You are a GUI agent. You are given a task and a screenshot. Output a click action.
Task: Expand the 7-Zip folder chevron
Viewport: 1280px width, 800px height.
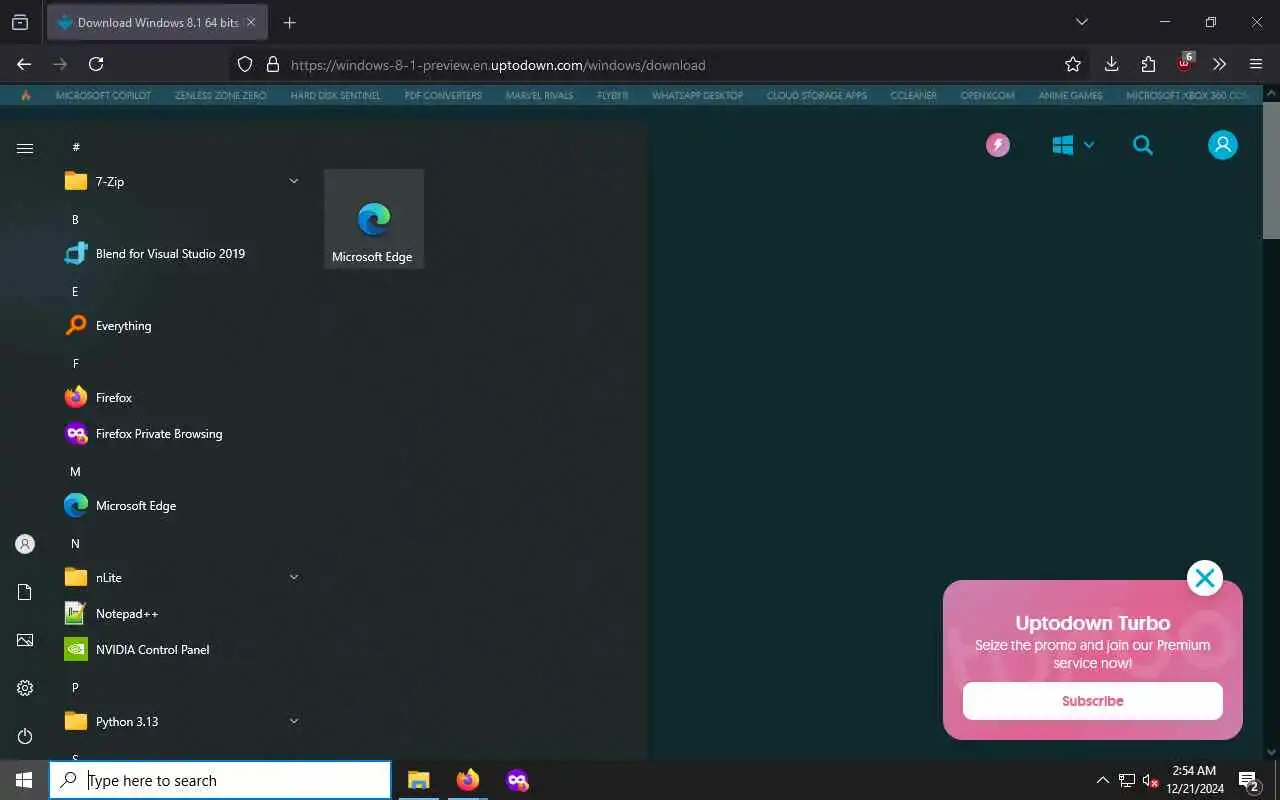294,181
